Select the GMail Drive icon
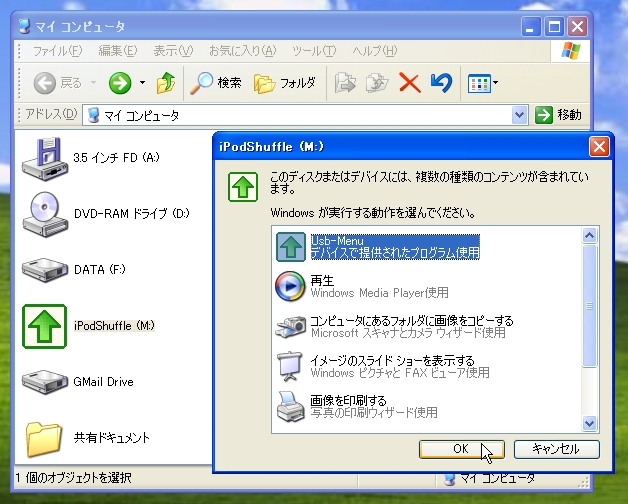Image resolution: width=628 pixels, height=504 pixels. pos(44,382)
